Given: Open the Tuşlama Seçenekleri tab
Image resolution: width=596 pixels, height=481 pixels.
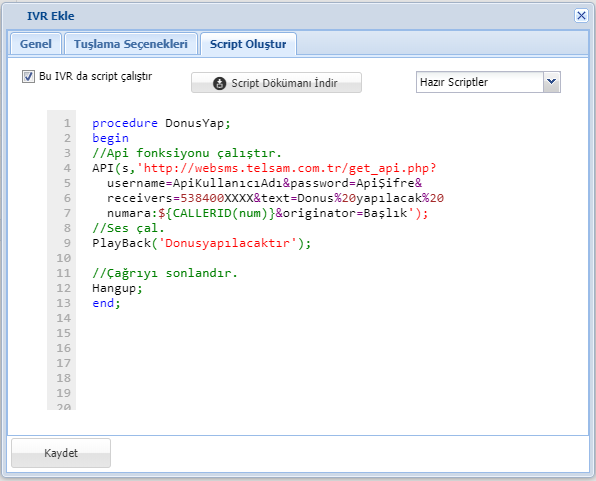Looking at the screenshot, I should 131,44.
